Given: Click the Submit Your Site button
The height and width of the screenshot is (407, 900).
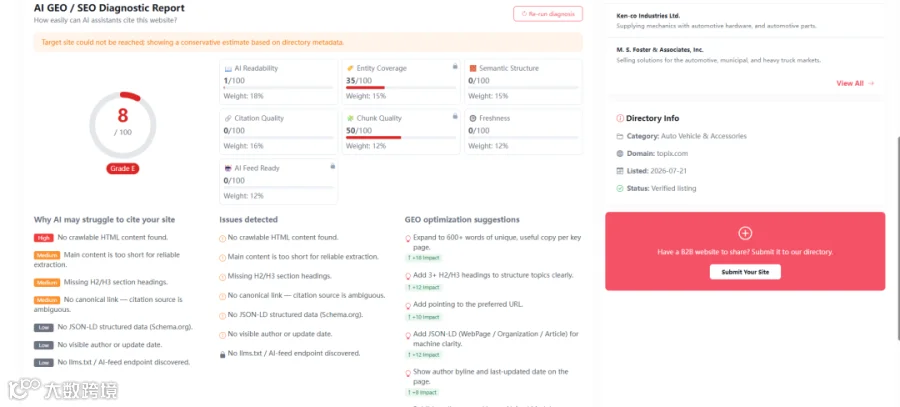Looking at the screenshot, I should coord(745,272).
